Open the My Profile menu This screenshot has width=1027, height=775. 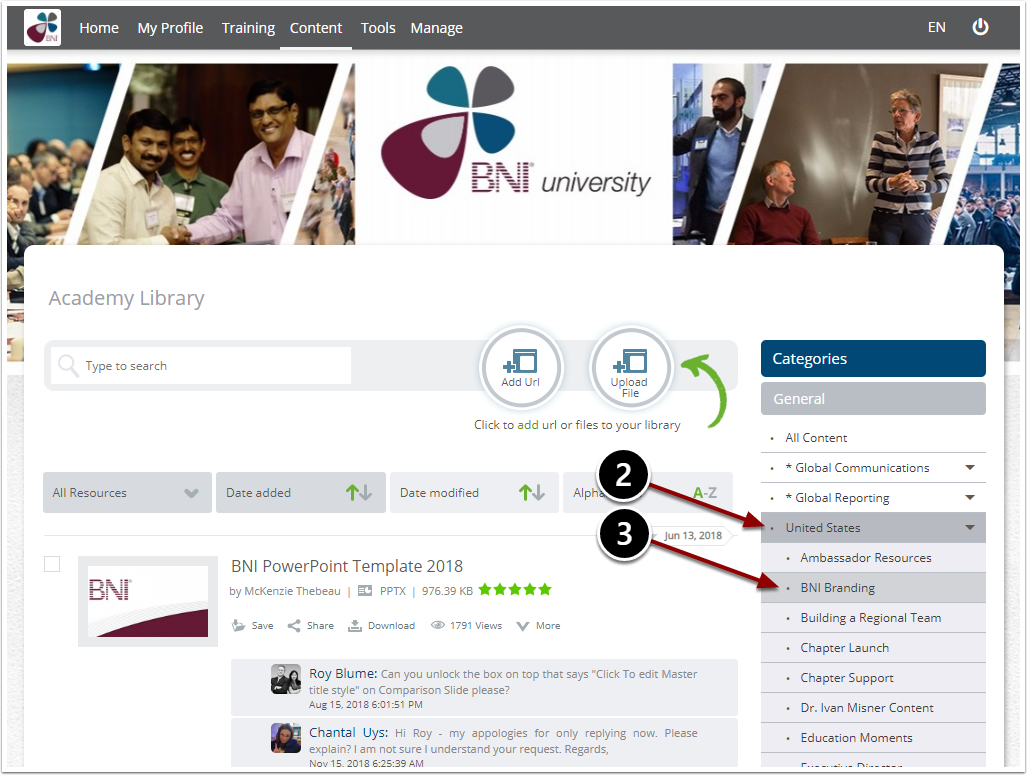pos(170,28)
